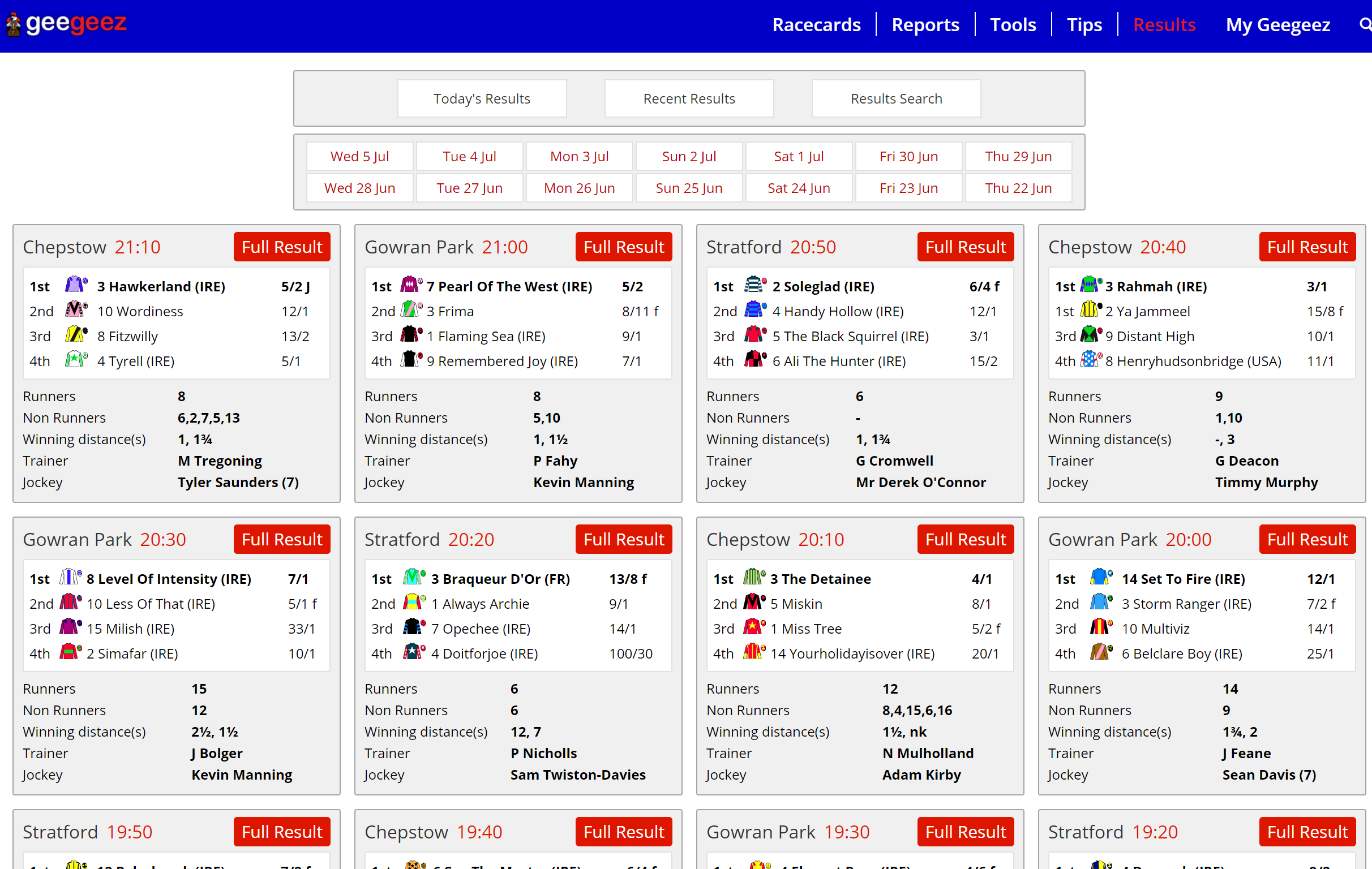Click the My Geegeez navigation link
This screenshot has height=869, width=1372.
click(x=1277, y=24)
